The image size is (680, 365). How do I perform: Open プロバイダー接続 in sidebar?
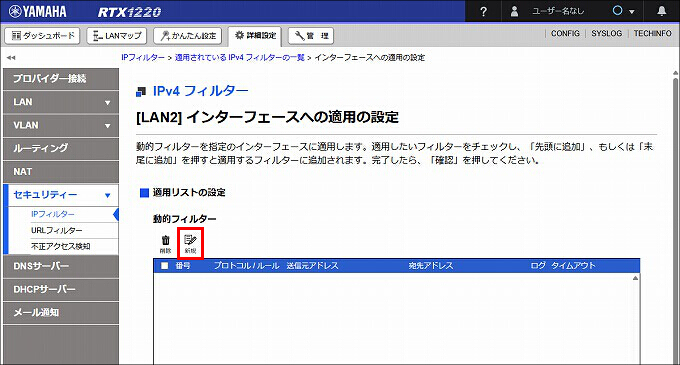(61, 79)
